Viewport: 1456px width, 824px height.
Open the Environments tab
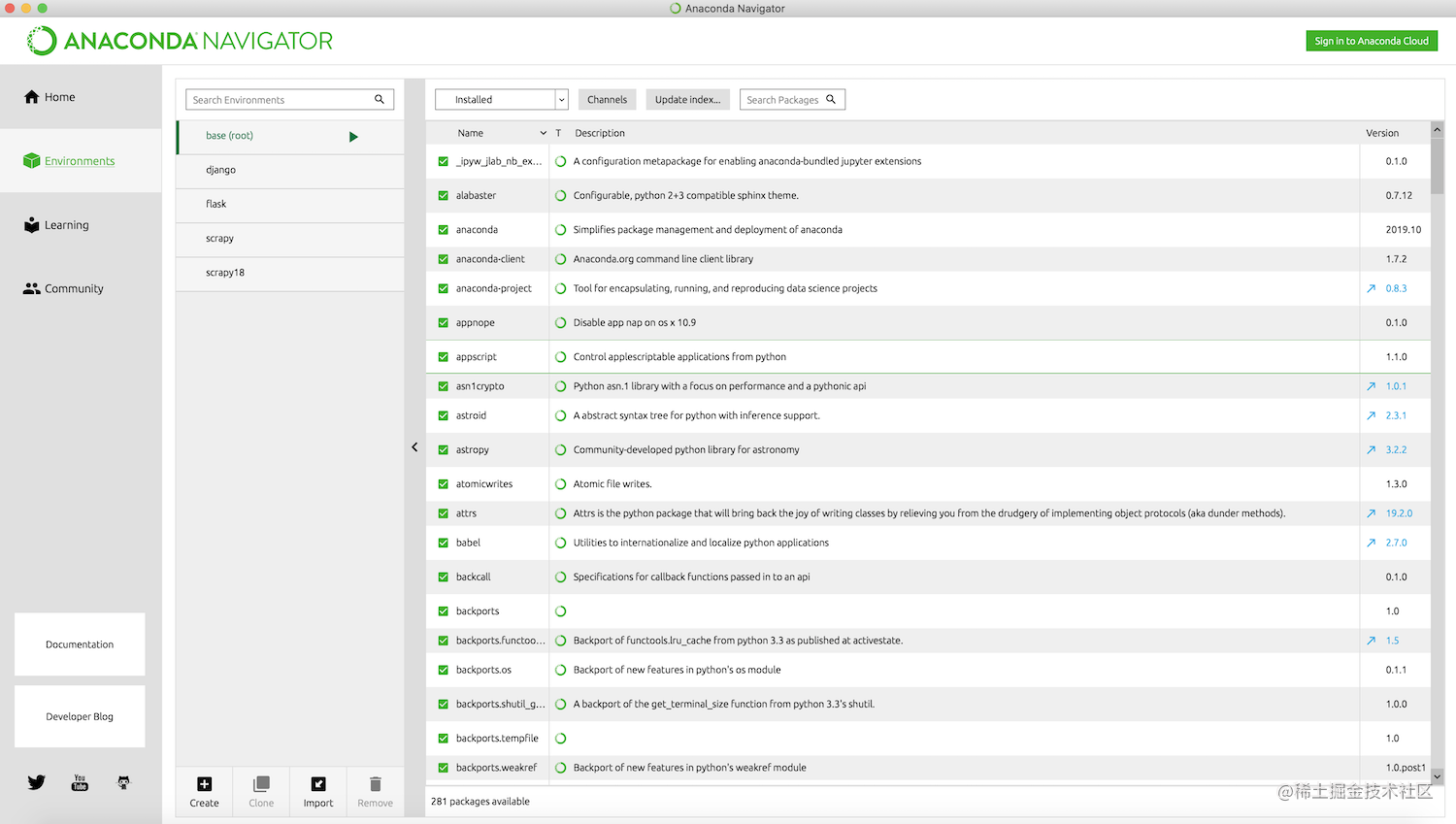pyautogui.click(x=81, y=161)
